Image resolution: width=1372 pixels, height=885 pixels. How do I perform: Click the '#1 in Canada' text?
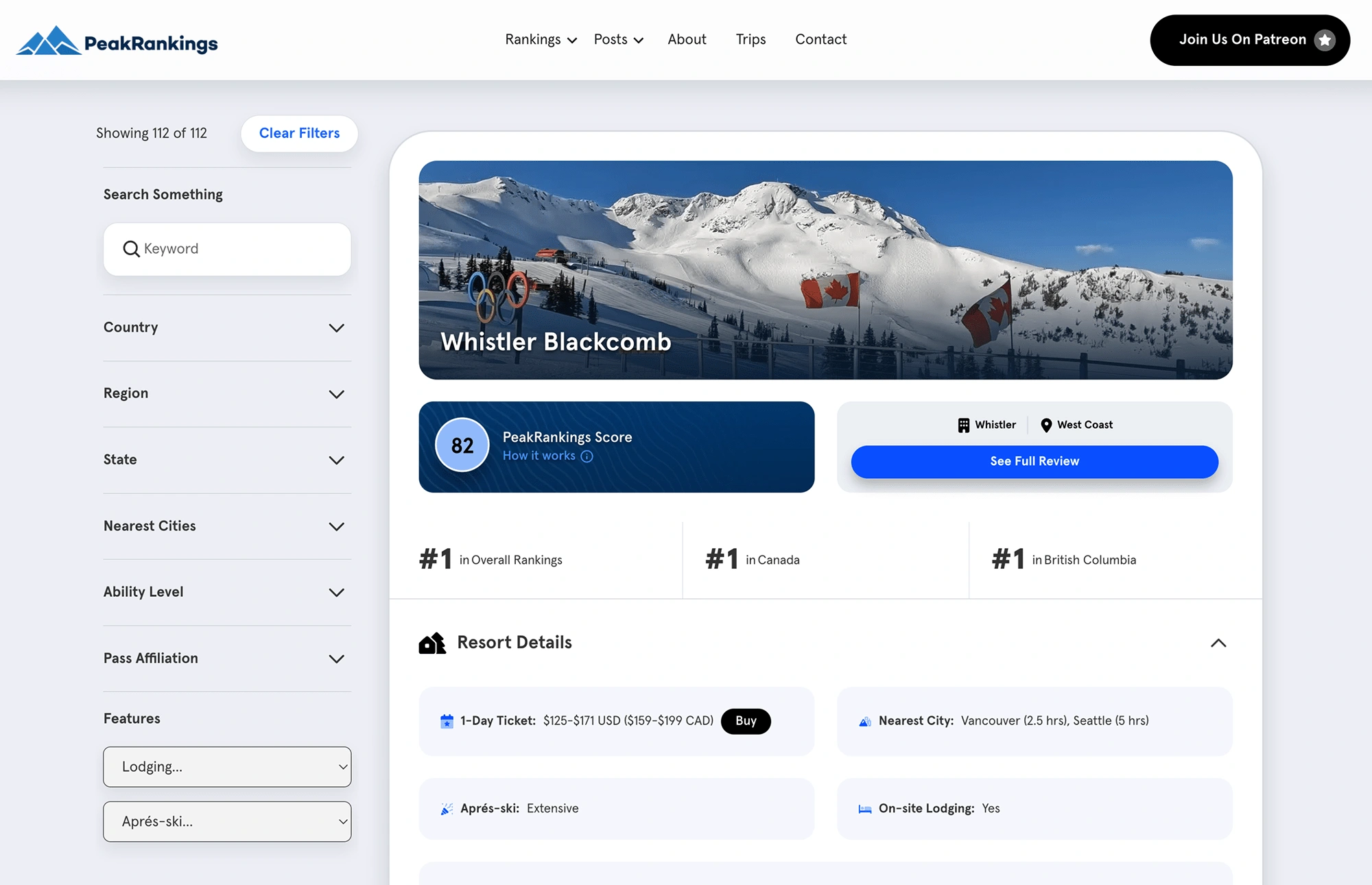click(x=753, y=560)
